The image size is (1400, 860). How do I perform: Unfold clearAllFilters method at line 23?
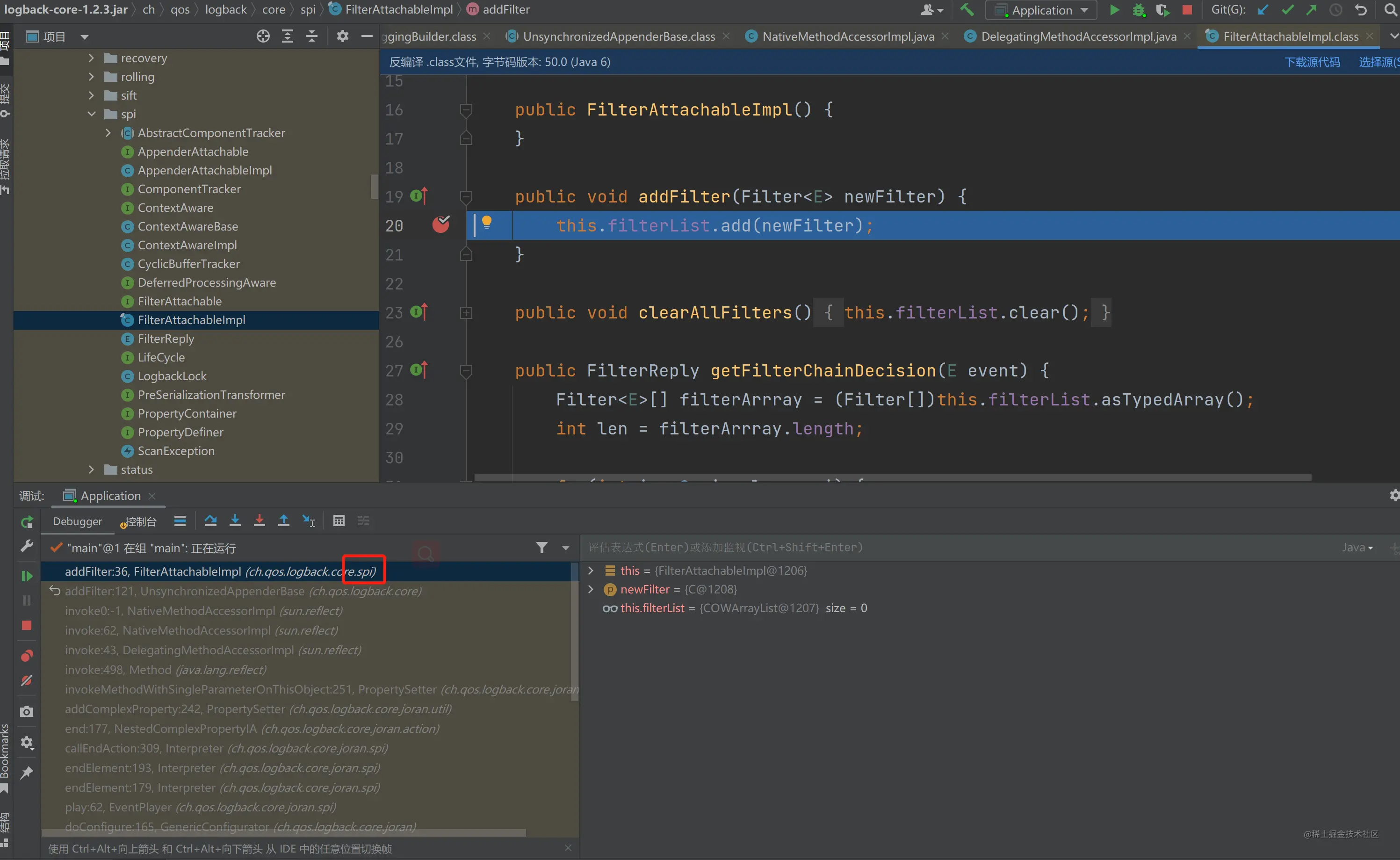[x=466, y=313]
